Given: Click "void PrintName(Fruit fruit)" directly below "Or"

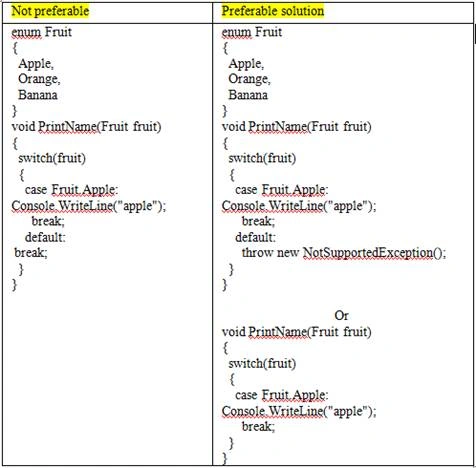Looking at the screenshot, I should (x=297, y=332).
